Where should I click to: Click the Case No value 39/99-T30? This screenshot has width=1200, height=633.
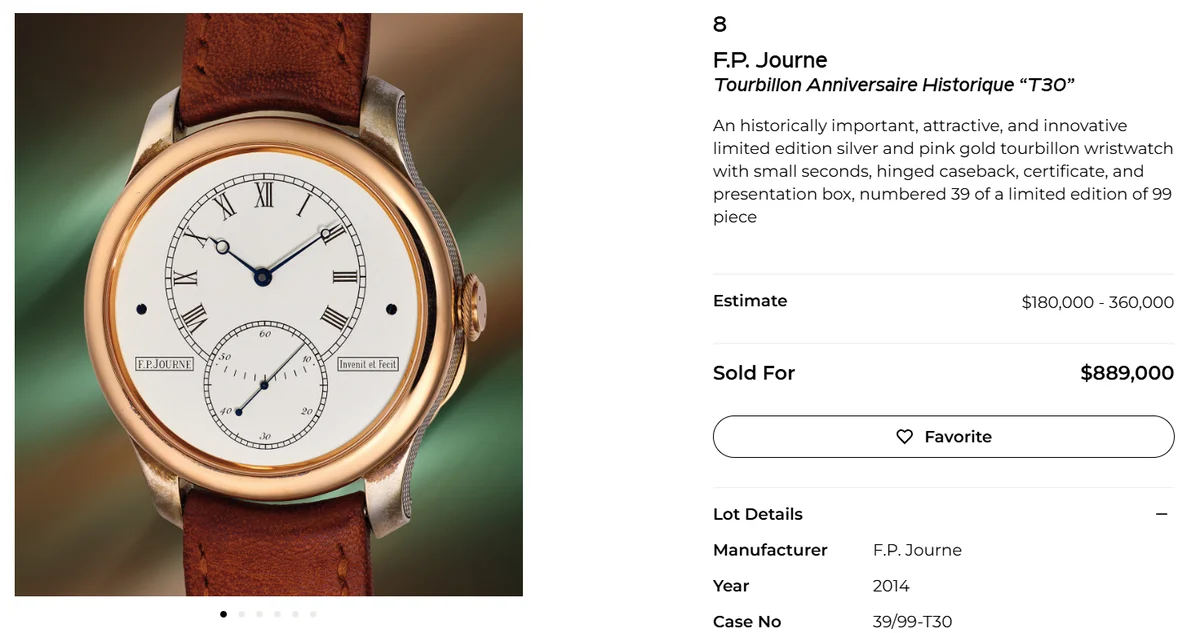912,622
